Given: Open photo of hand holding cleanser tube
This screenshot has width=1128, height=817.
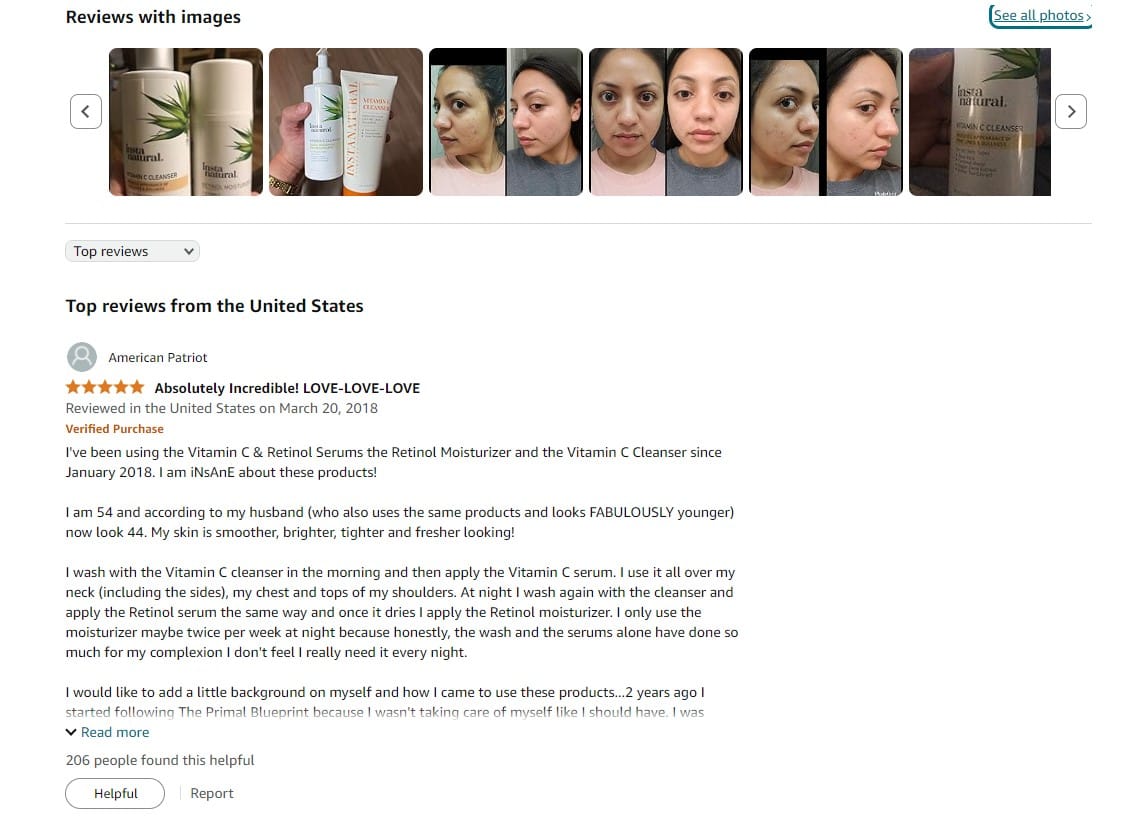Looking at the screenshot, I should [346, 122].
